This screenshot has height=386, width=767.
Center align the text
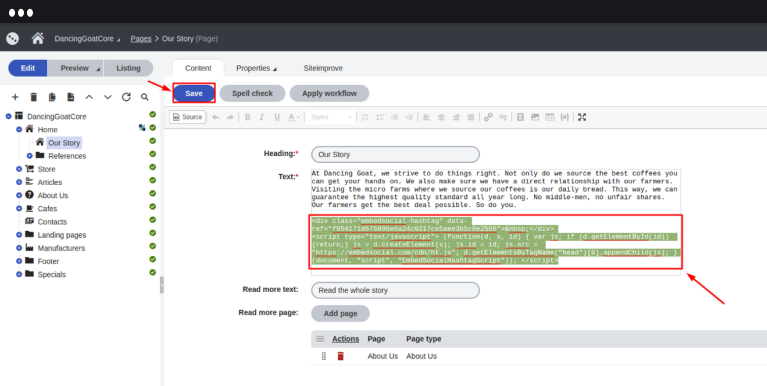[441, 117]
